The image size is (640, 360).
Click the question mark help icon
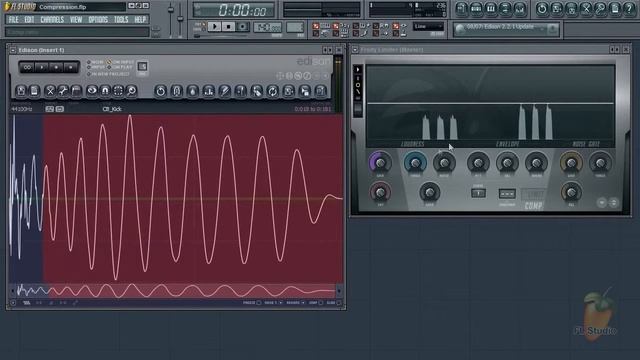[x=629, y=9]
